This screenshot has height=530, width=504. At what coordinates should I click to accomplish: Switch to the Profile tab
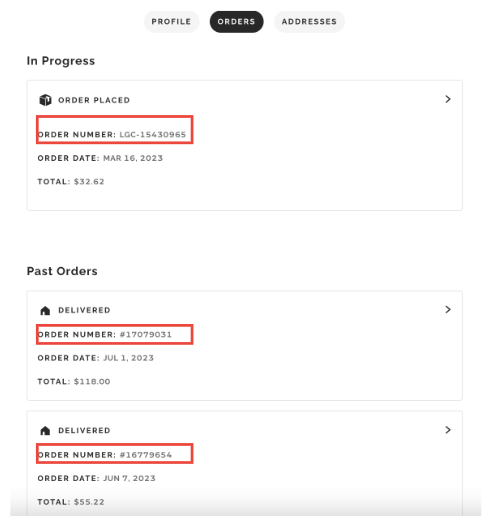pyautogui.click(x=171, y=22)
